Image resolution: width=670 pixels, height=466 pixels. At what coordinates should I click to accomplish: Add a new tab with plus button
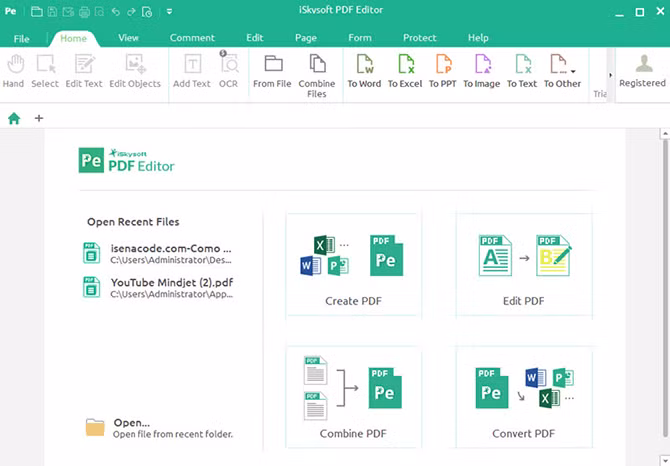[39, 118]
